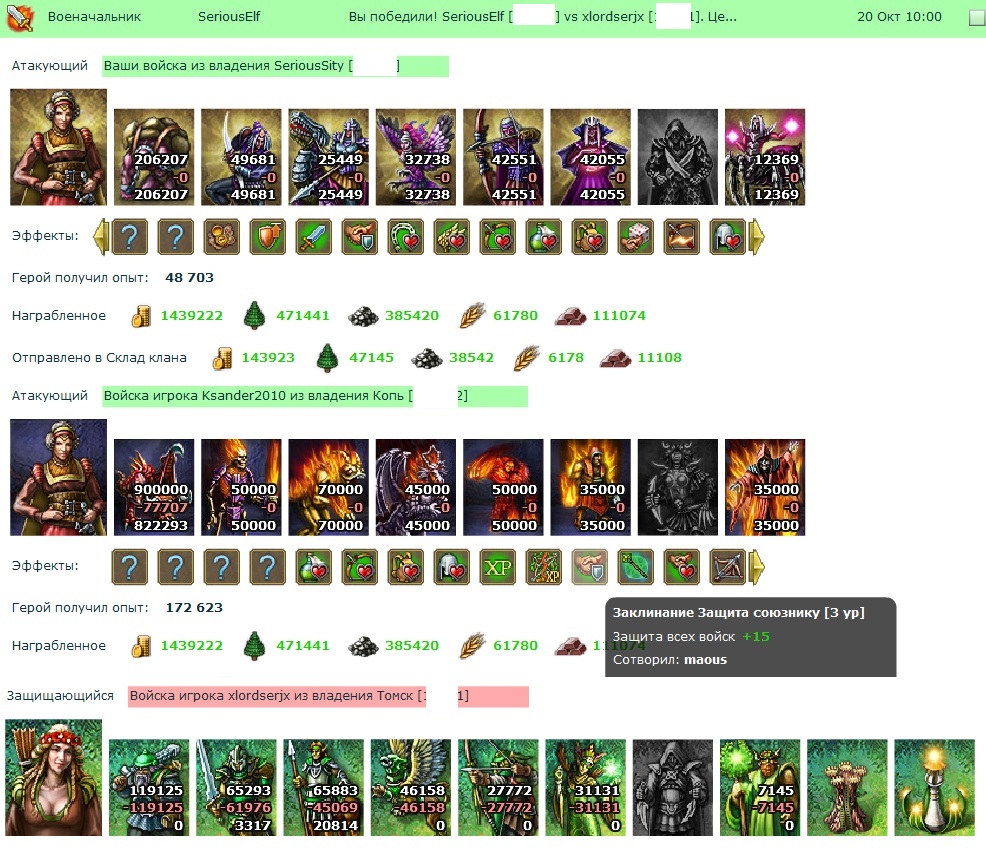986x860 pixels.
Task: Show more SeriousElf effects with right arrow
Action: pyautogui.click(x=758, y=237)
